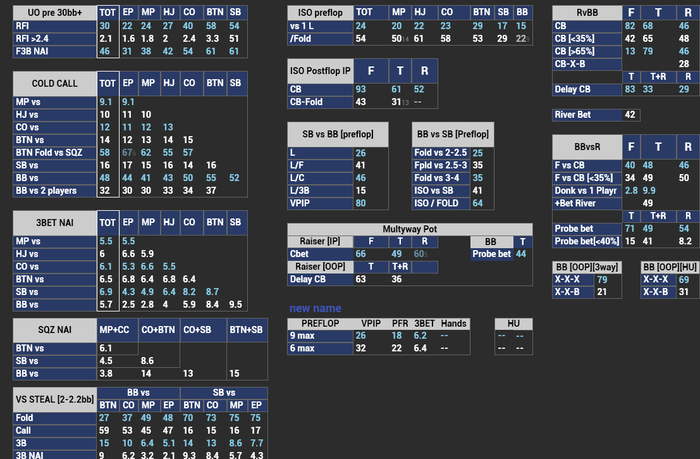The image size is (700, 459).
Task: Click '+Bet River' value 49
Action: pyautogui.click(x=648, y=203)
